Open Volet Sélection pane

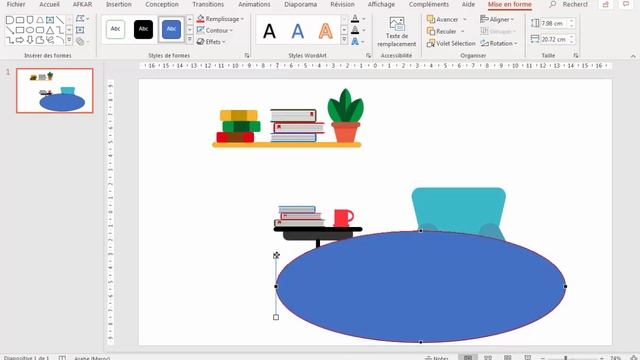451,43
